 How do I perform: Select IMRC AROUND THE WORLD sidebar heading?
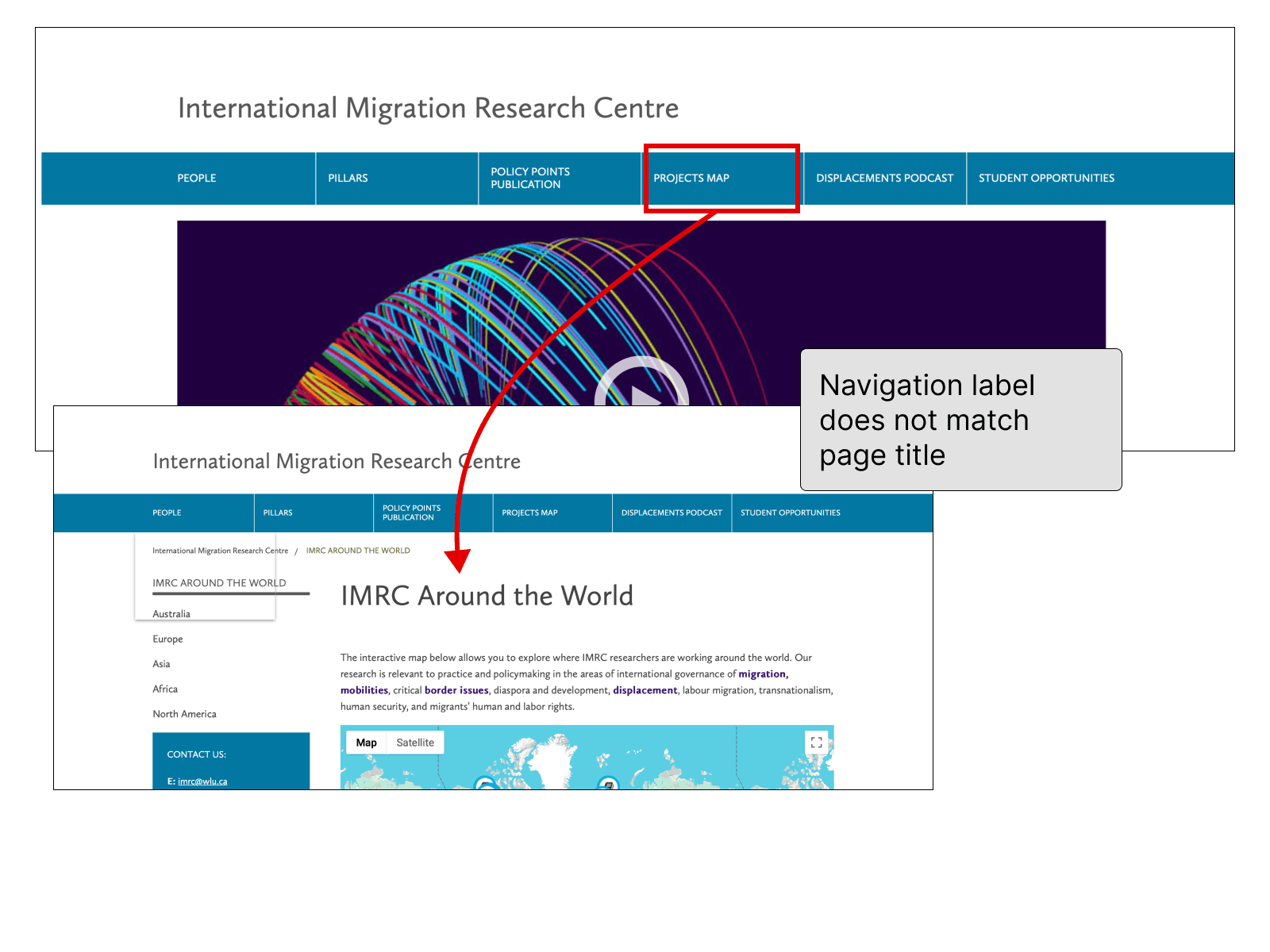219,583
